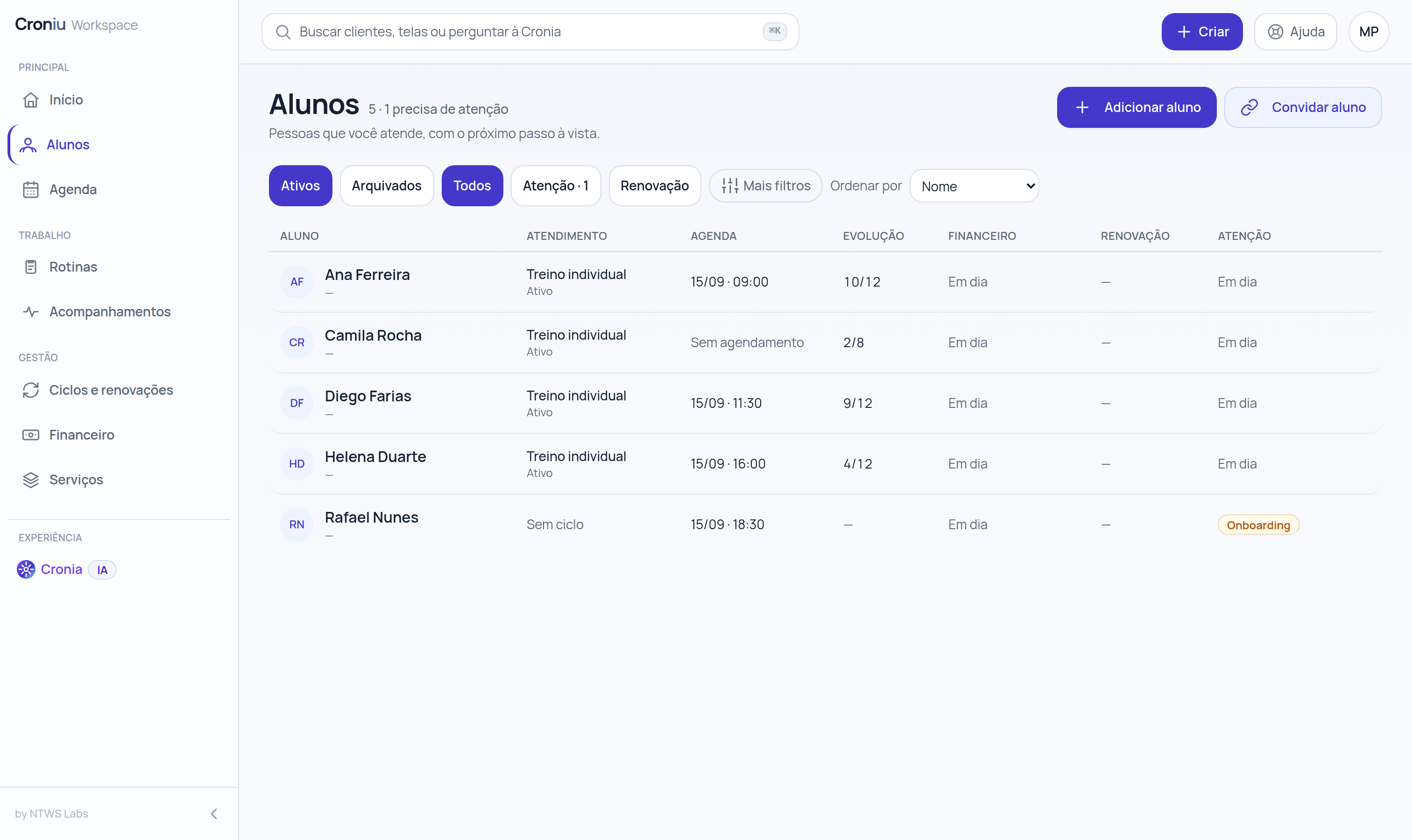This screenshot has width=1412, height=840.
Task: Collapse the sidebar with the chevron
Action: [x=214, y=813]
